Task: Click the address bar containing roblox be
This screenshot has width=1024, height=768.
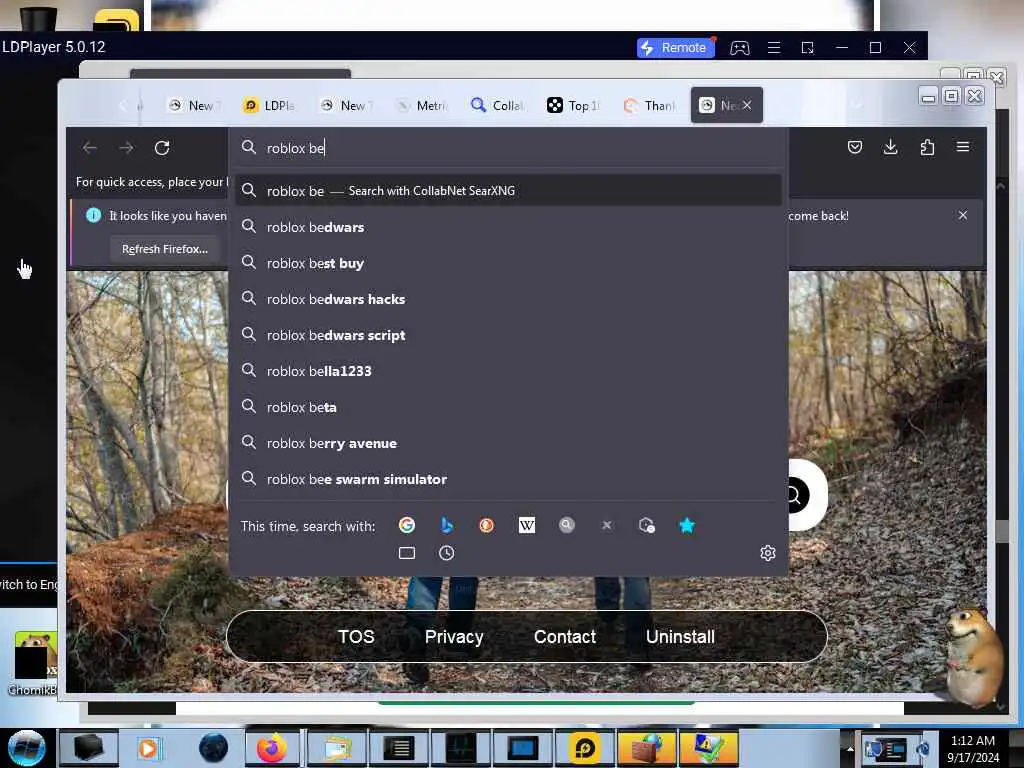Action: coord(508,148)
